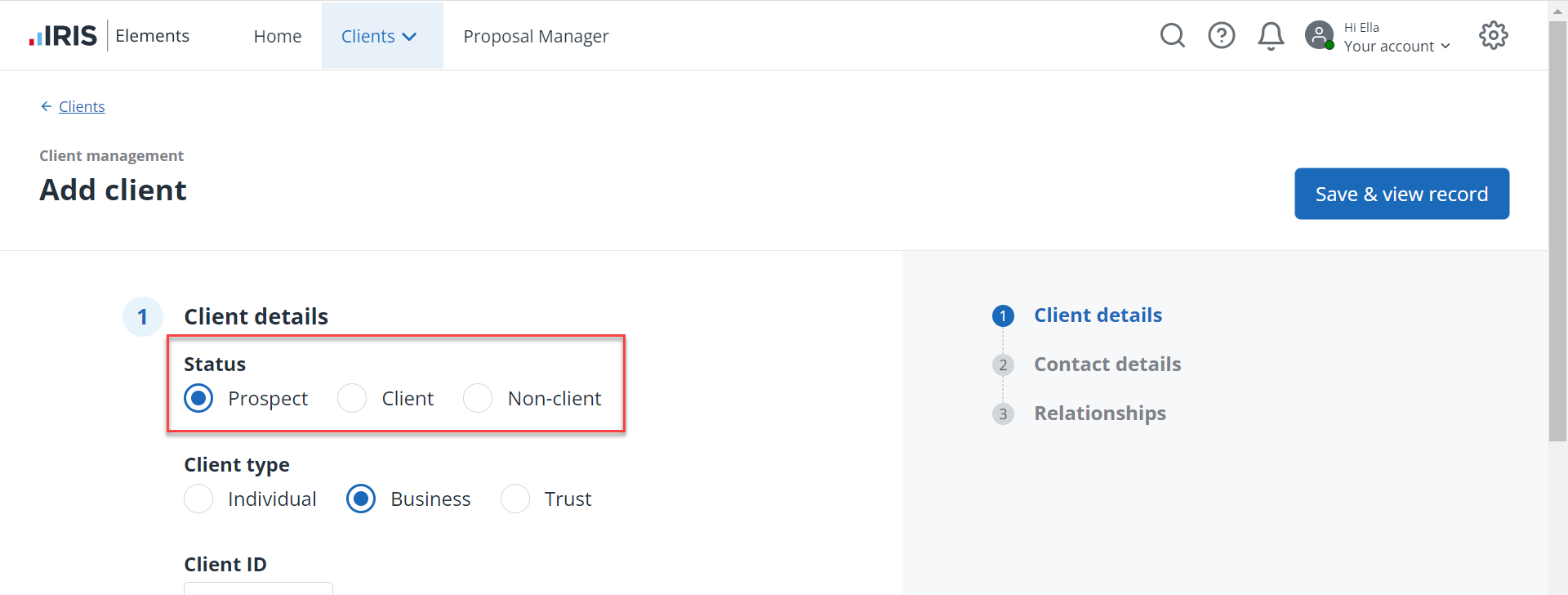Image resolution: width=1568 pixels, height=595 pixels.
Task: Choose the Trust client type
Action: pos(515,499)
